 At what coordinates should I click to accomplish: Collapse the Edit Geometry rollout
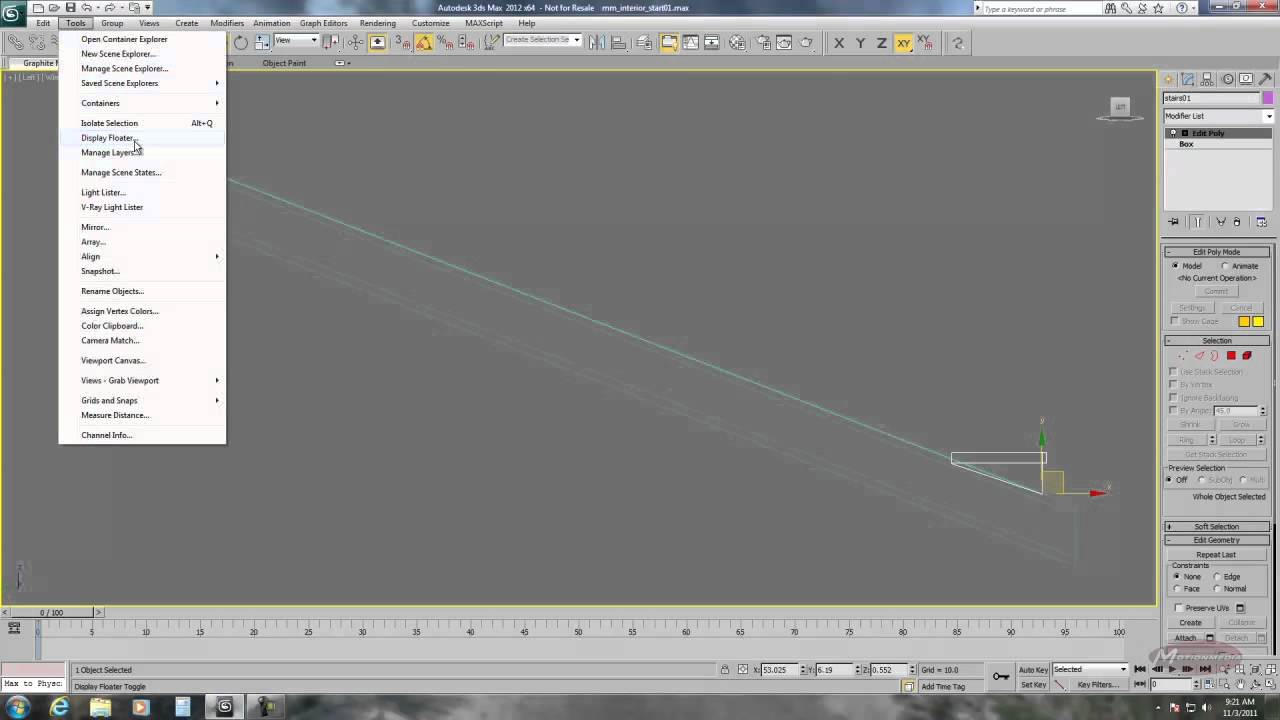(x=1217, y=540)
